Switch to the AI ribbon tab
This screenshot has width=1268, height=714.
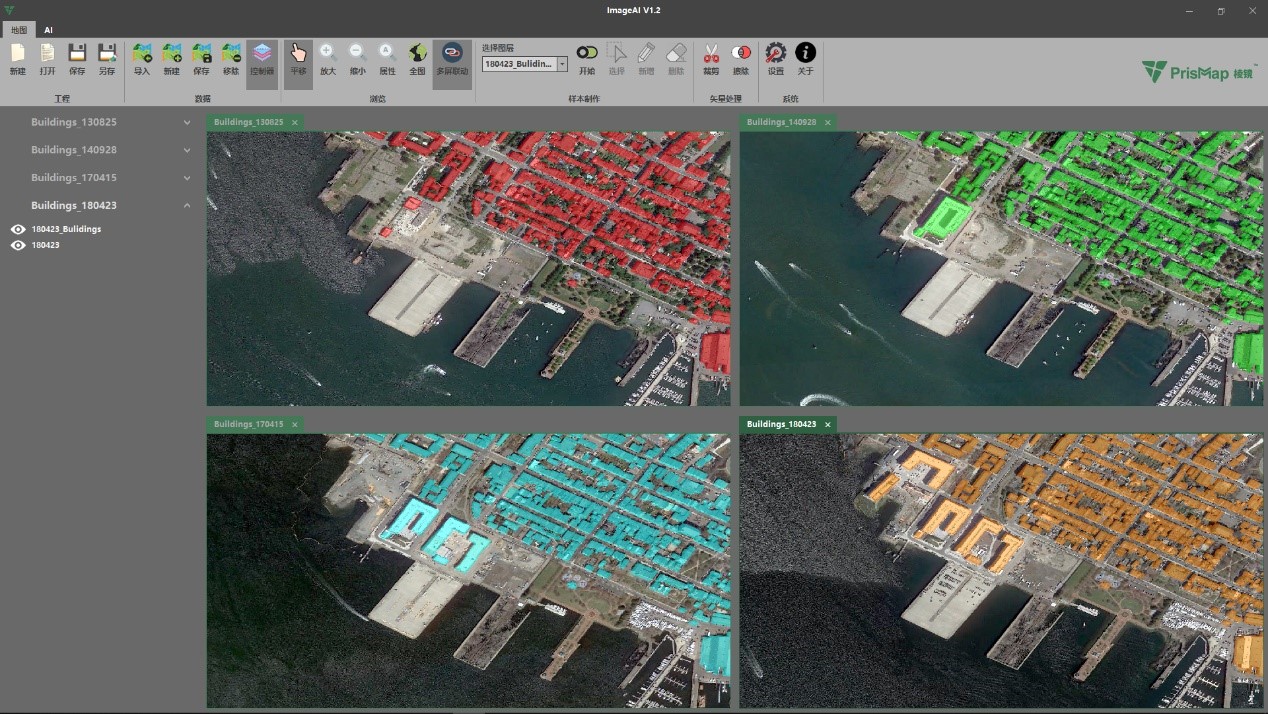tap(48, 30)
